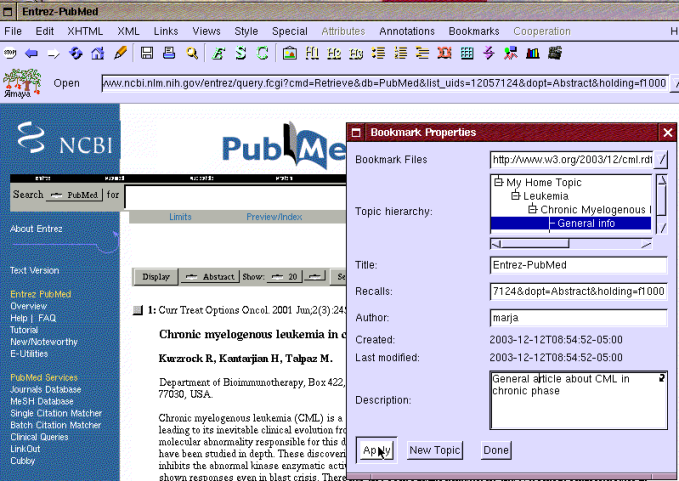Image resolution: width=679 pixels, height=481 pixels.
Task: Open the home page icon
Action: pos(98,52)
